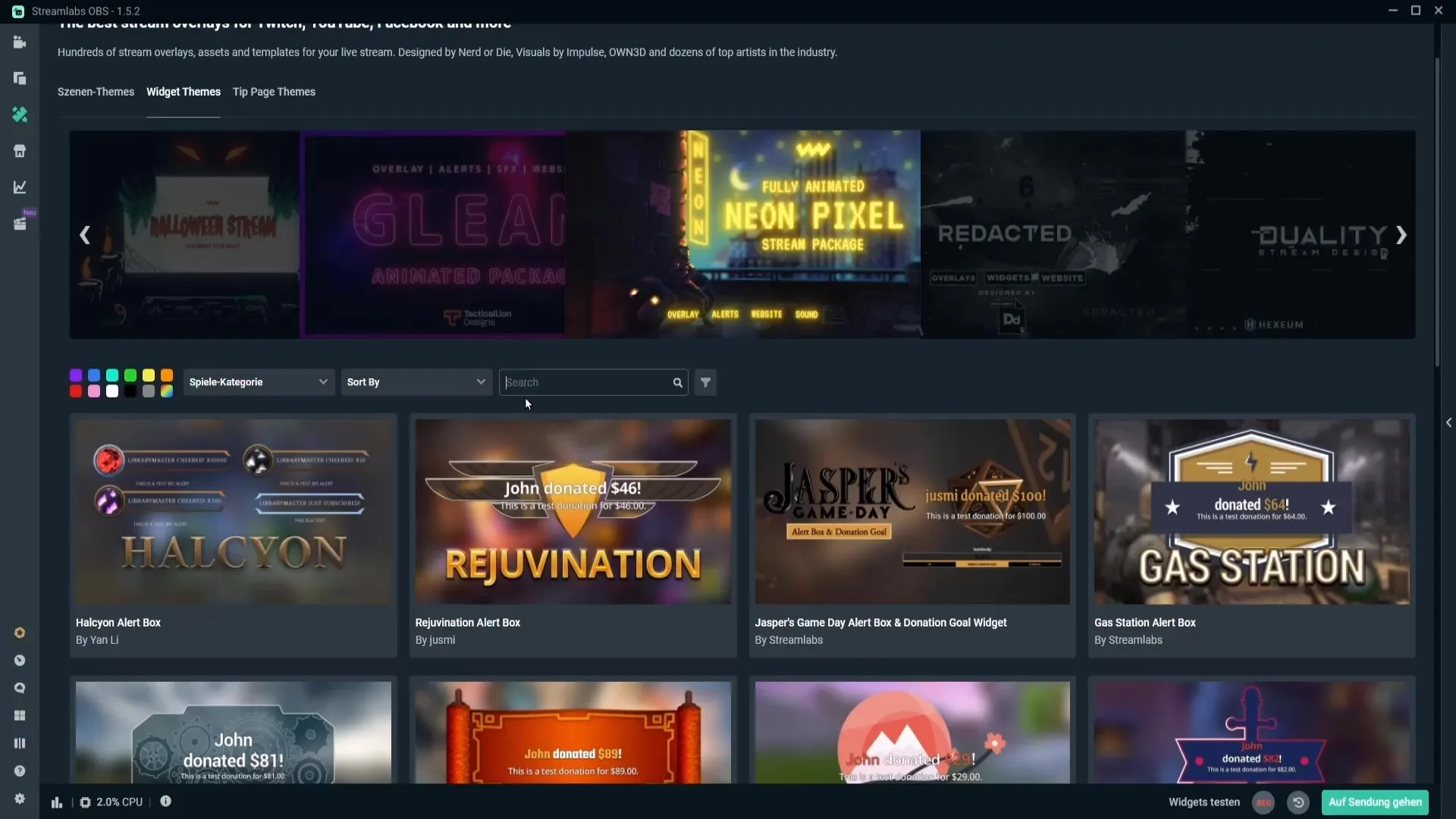The width and height of the screenshot is (1456, 819).
Task: Filter by orange color swatch
Action: click(167, 375)
